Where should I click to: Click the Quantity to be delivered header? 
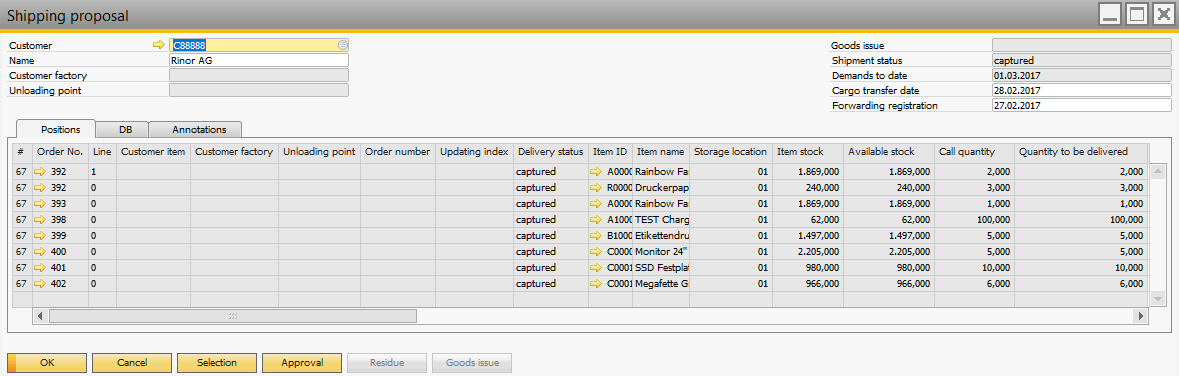pos(1080,152)
